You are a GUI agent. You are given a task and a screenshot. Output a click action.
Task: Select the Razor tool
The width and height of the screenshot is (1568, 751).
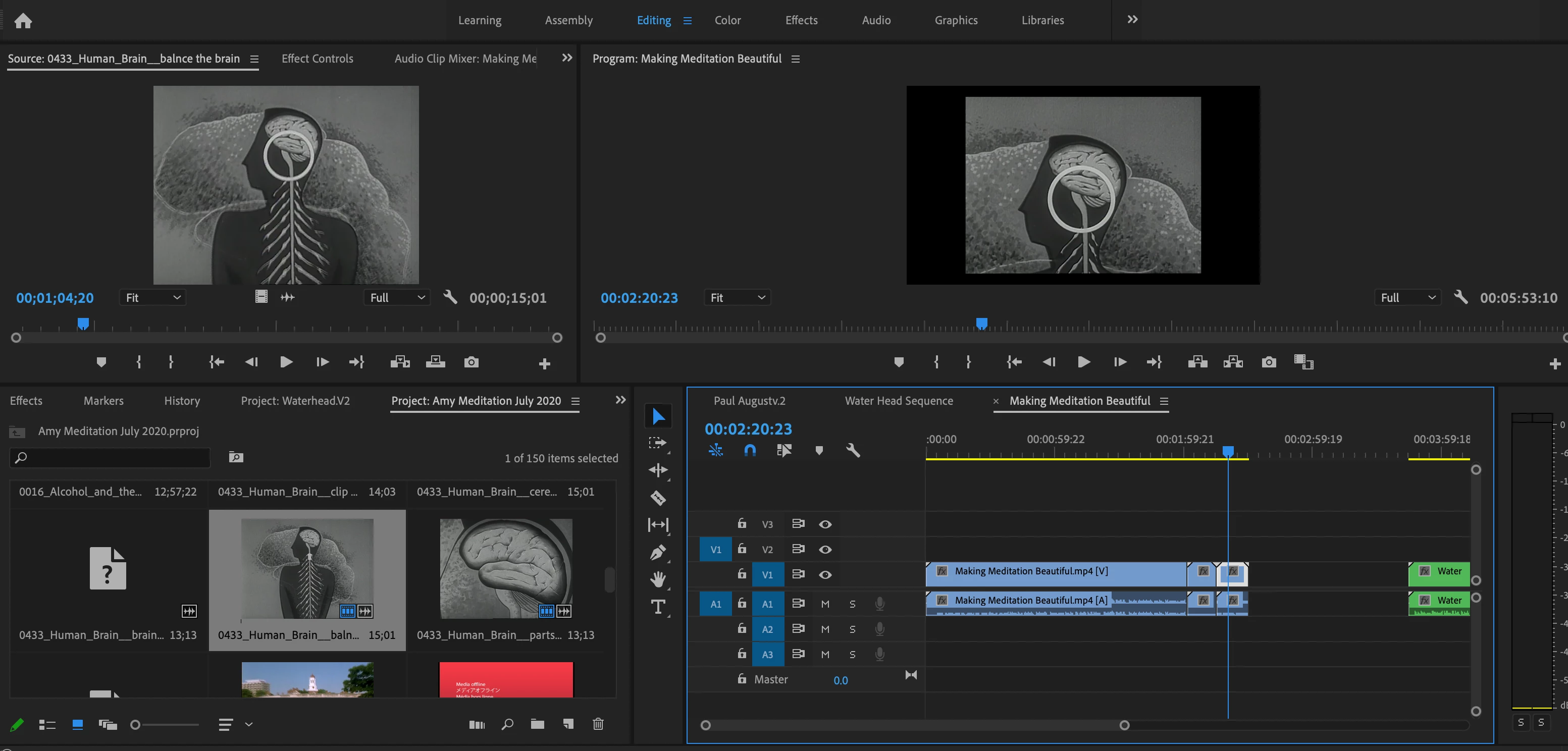click(658, 498)
